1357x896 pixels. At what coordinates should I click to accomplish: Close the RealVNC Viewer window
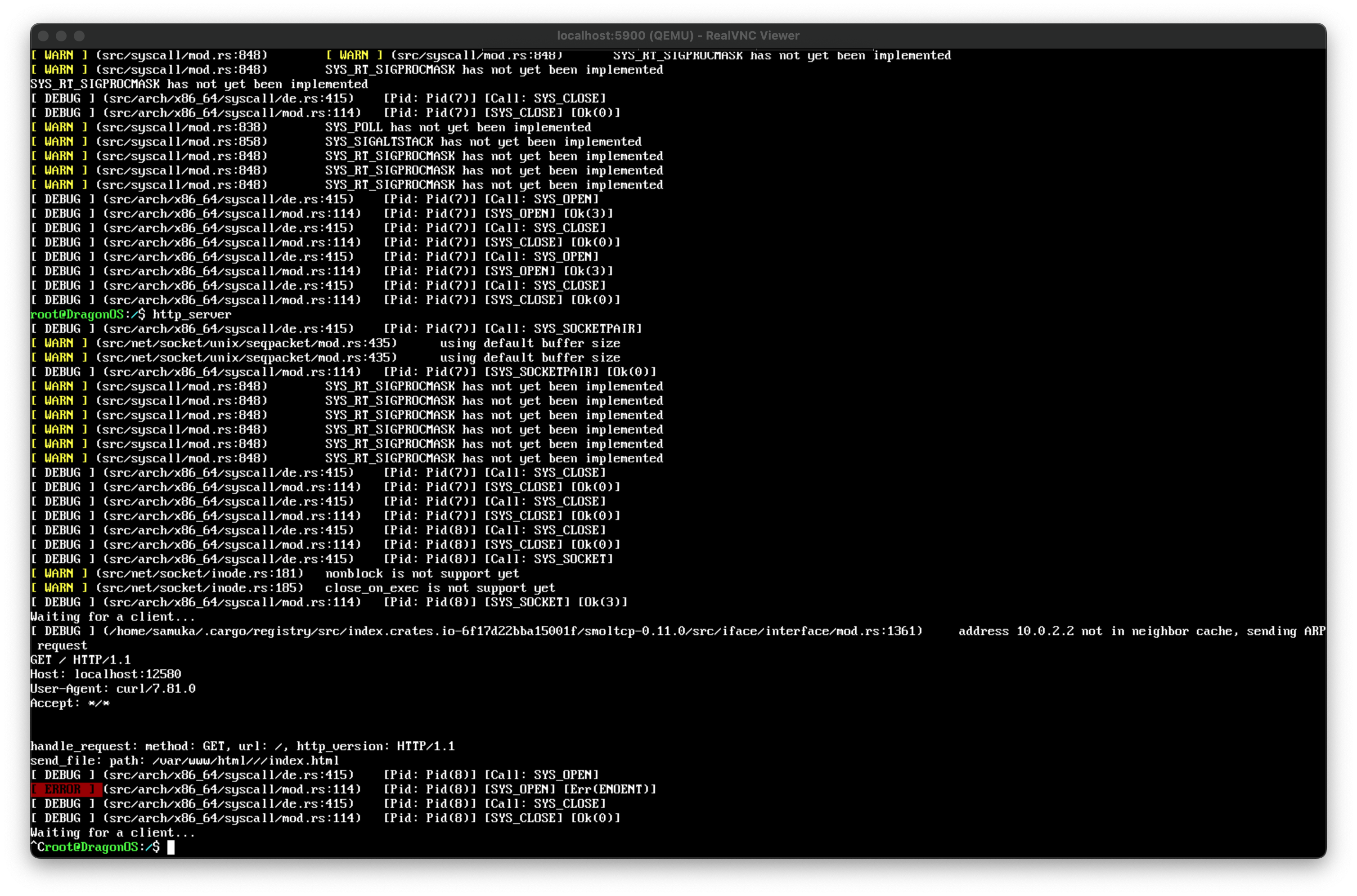[x=43, y=36]
